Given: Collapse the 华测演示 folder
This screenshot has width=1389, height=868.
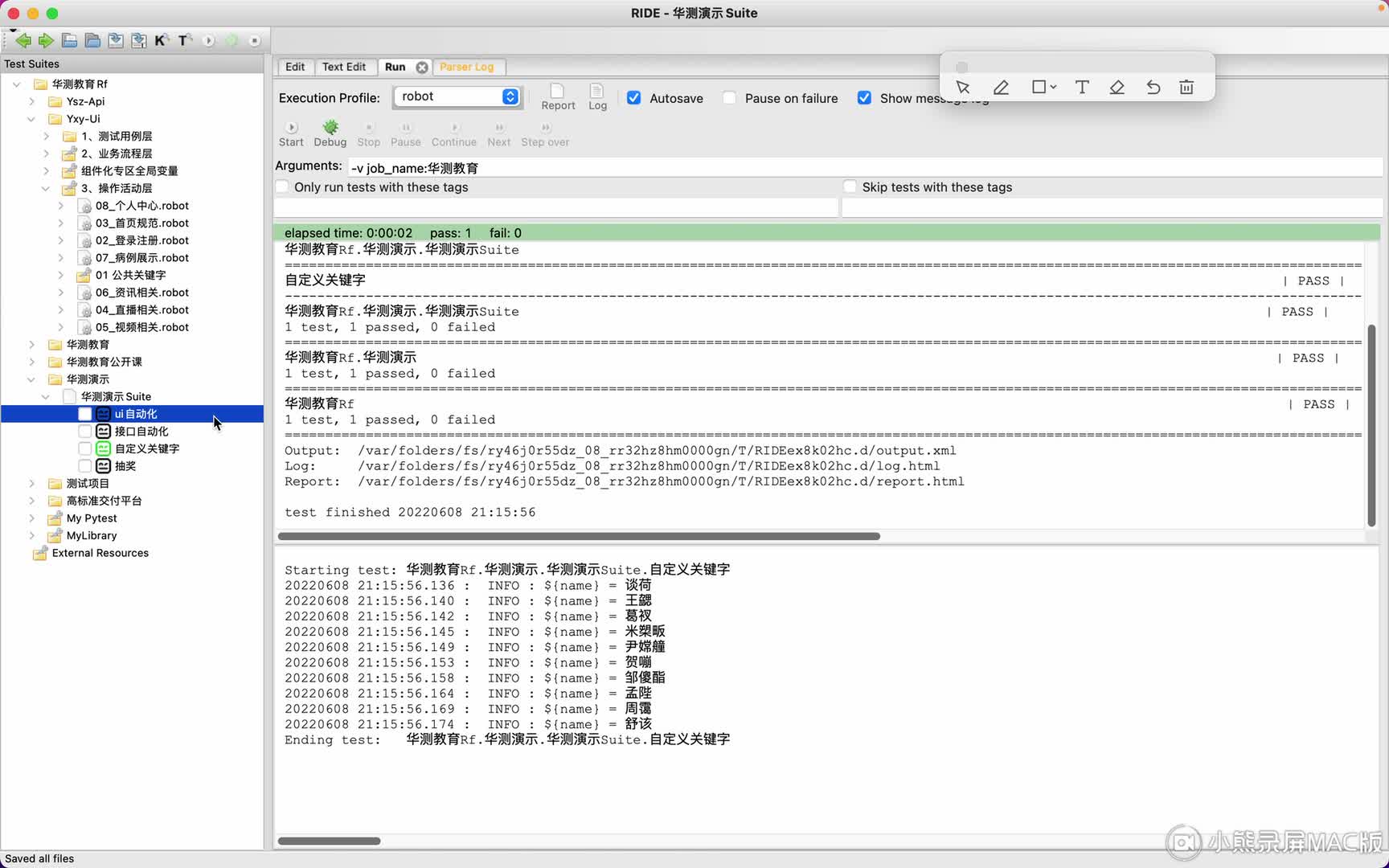Looking at the screenshot, I should coord(31,379).
